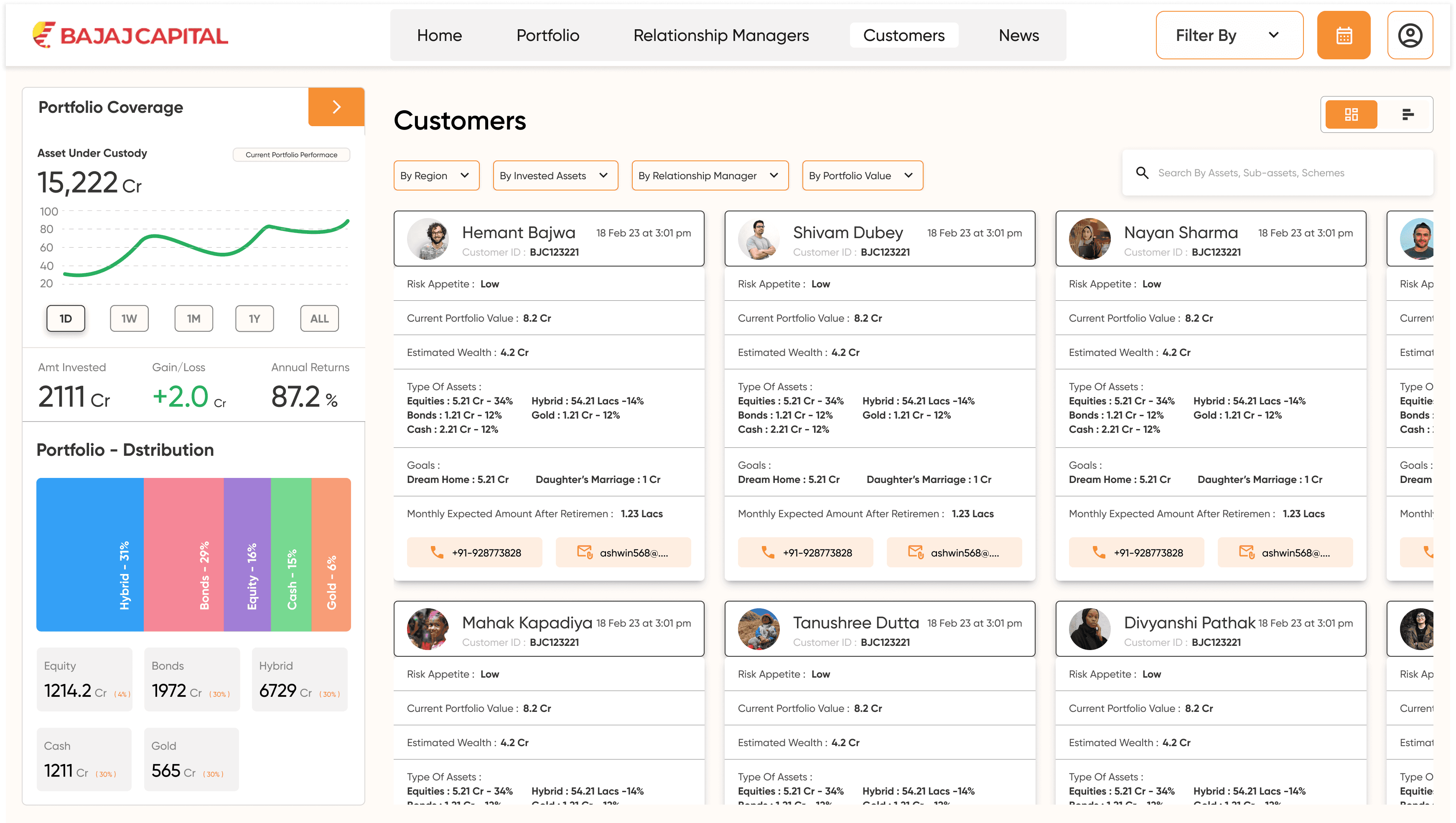Click email icon on Shivam Dubey's card
This screenshot has width=1456, height=823.
click(916, 552)
